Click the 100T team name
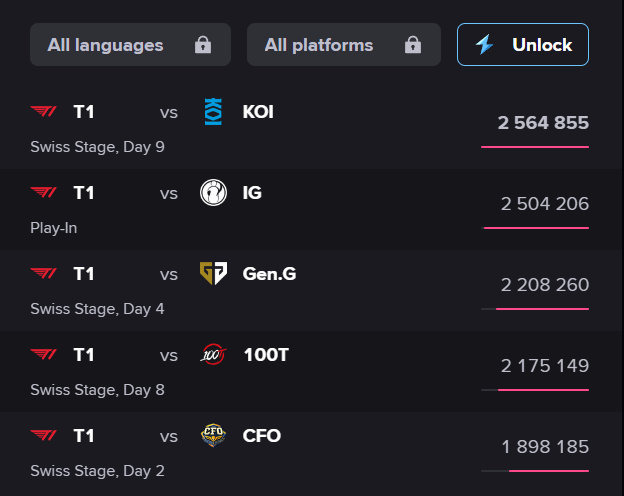 (x=266, y=355)
